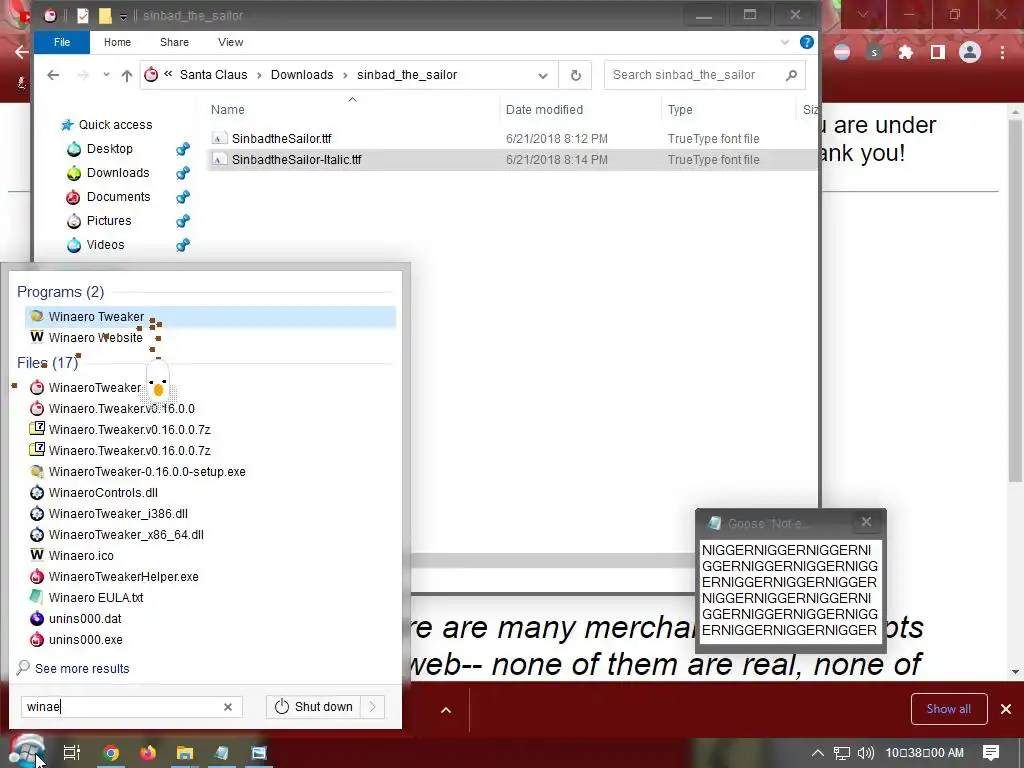Open browser extensions puzzle icon

tap(906, 52)
